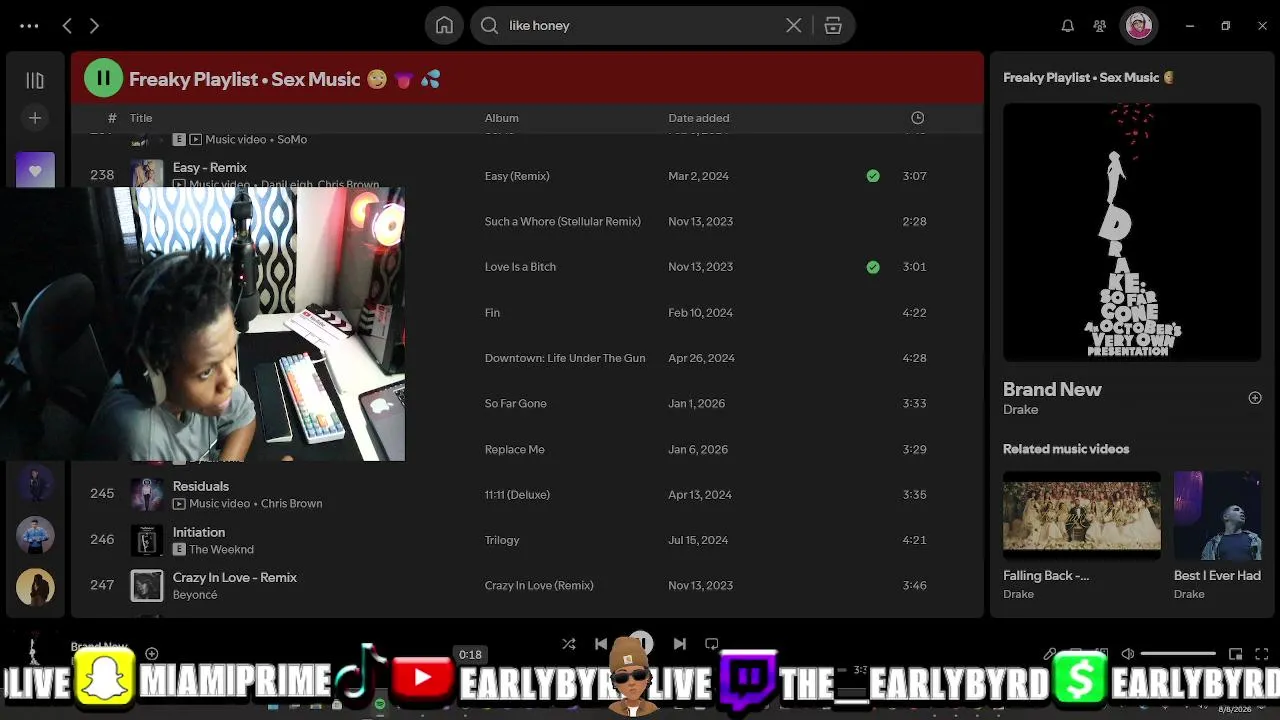Sort by the # track number column

pos(112,118)
